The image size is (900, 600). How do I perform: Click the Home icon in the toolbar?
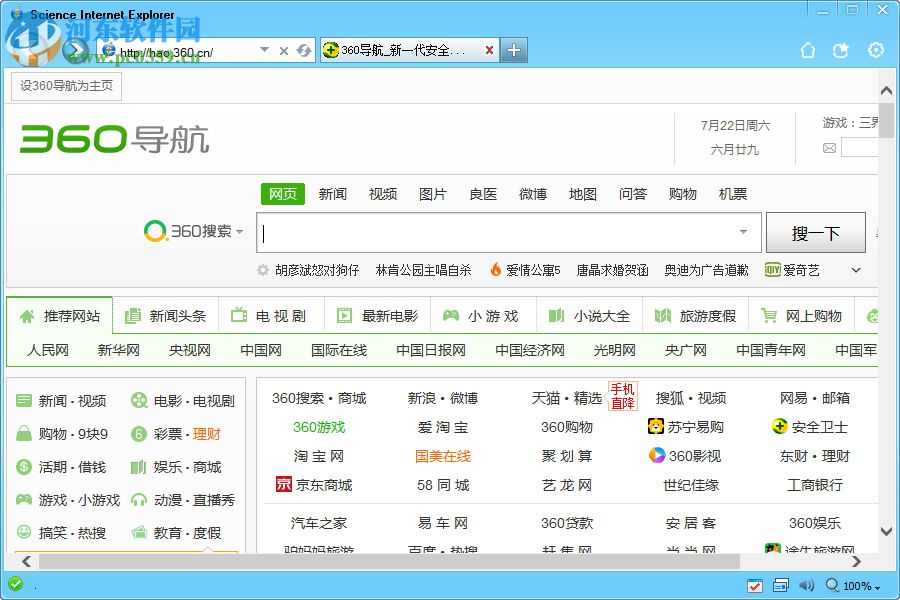[x=808, y=49]
